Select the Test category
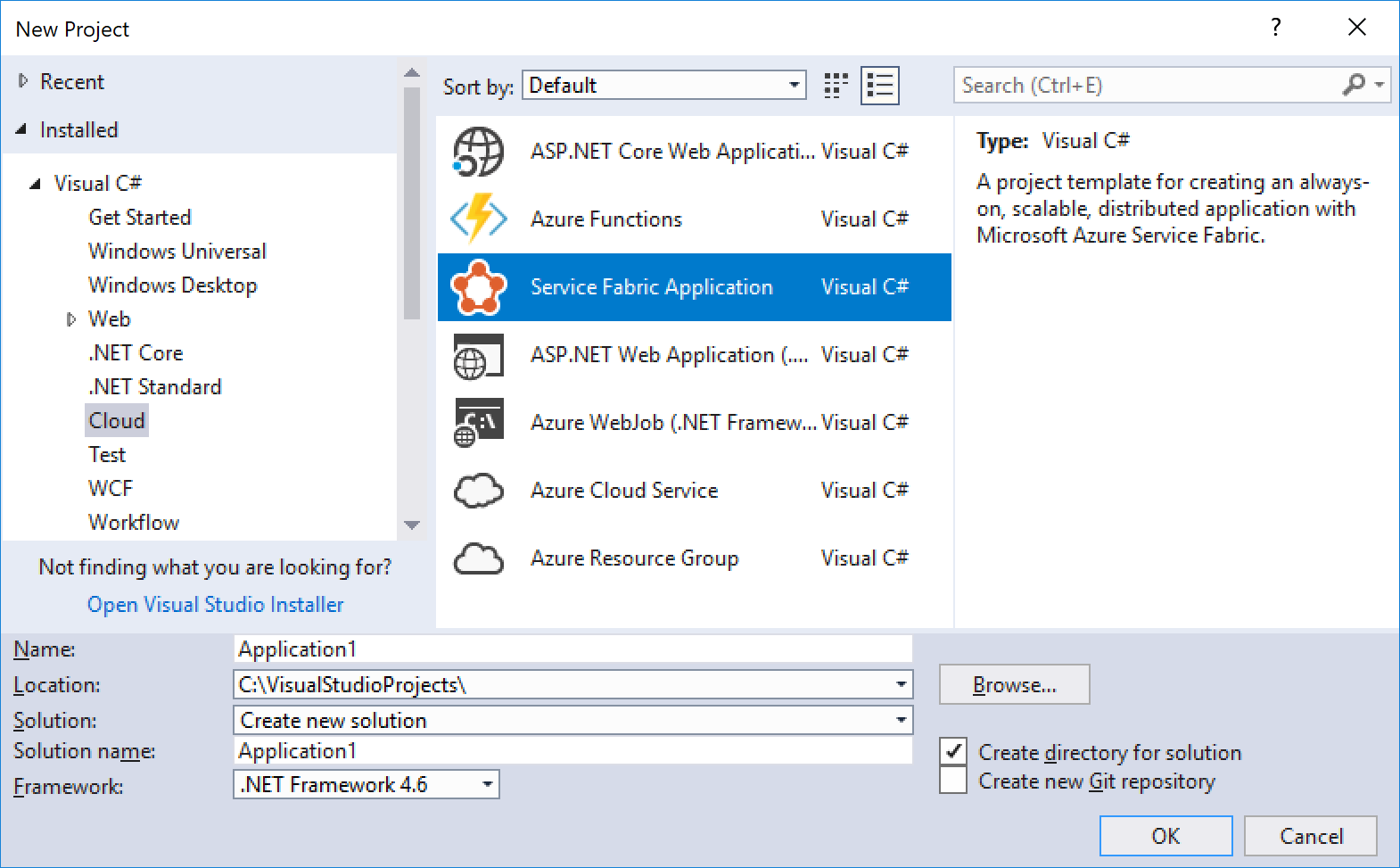Screen dimensions: 1400x868 (107, 455)
